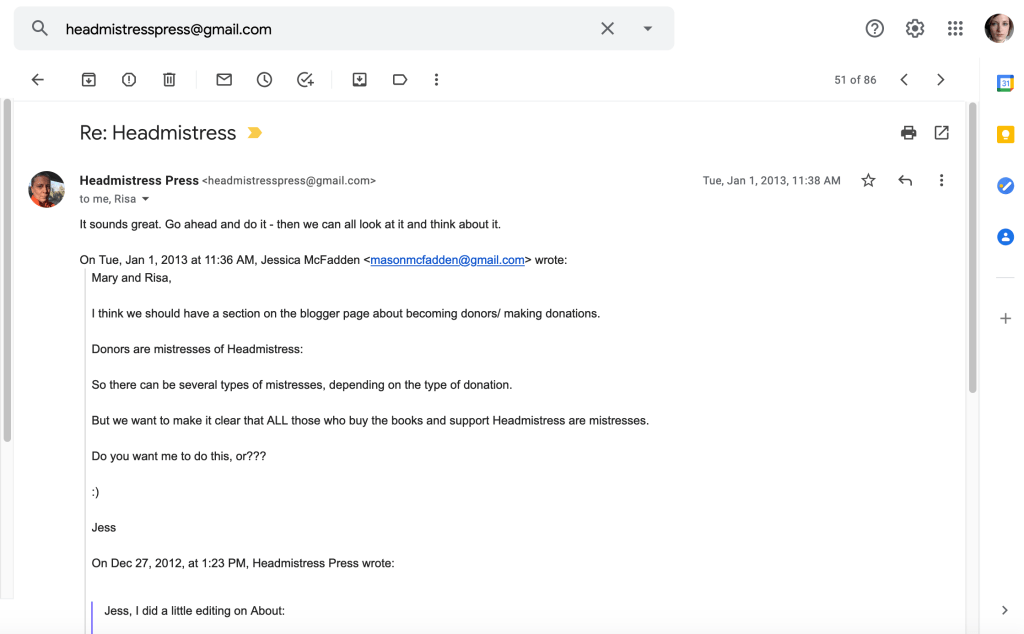Open the masonmcfadden@gmail.com email link
The width and height of the screenshot is (1024, 634).
coord(447,260)
